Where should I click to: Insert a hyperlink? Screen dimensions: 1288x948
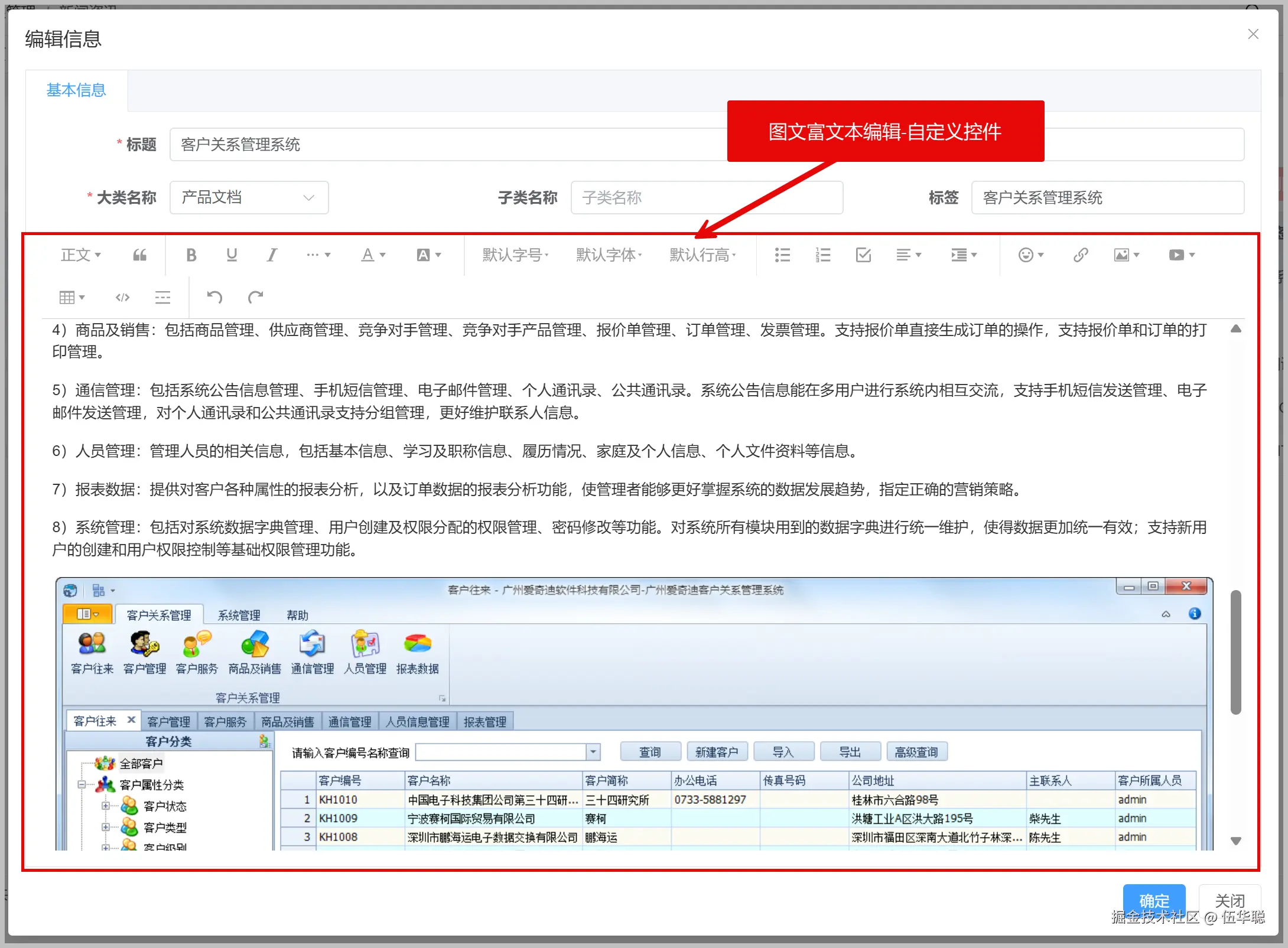coord(1080,255)
